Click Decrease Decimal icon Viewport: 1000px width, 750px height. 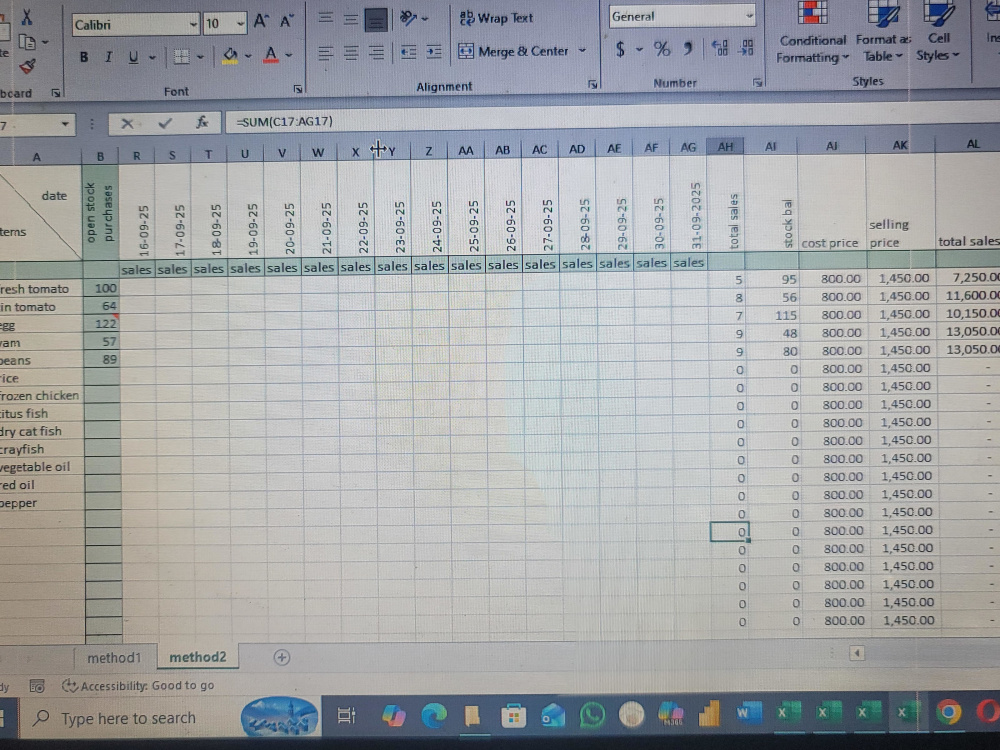[x=747, y=47]
